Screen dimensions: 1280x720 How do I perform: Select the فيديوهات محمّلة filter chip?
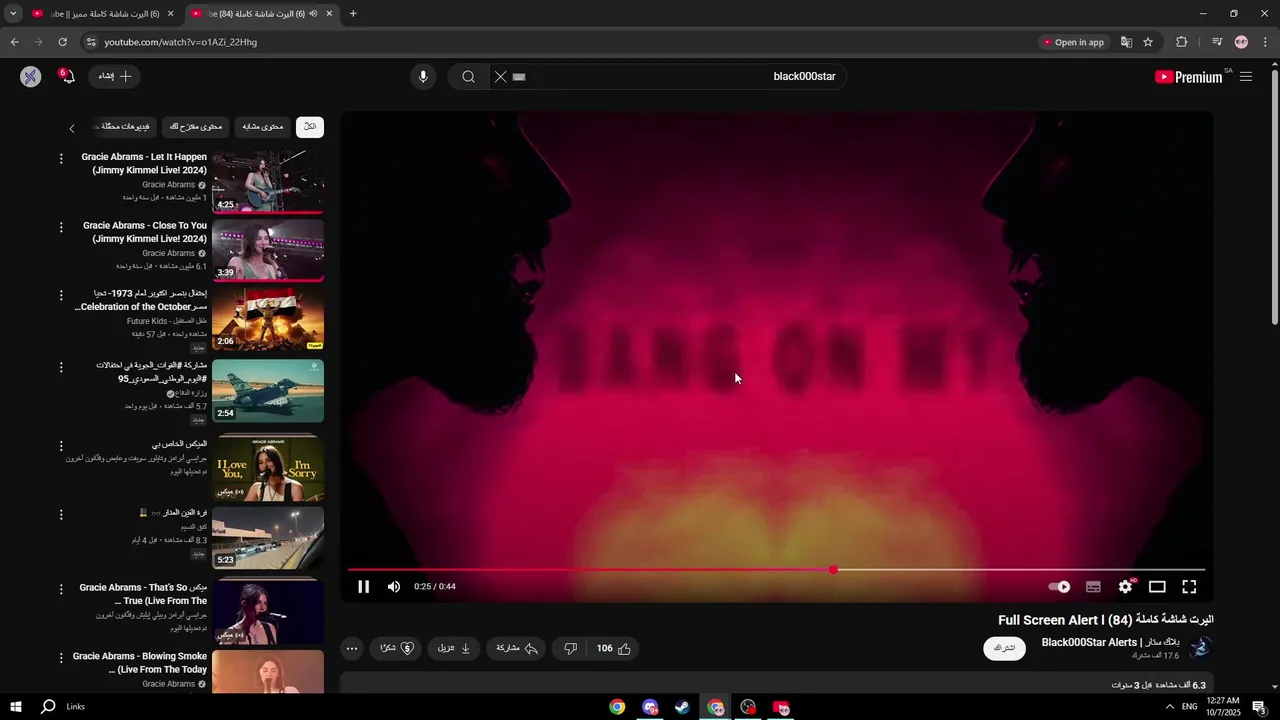click(126, 127)
